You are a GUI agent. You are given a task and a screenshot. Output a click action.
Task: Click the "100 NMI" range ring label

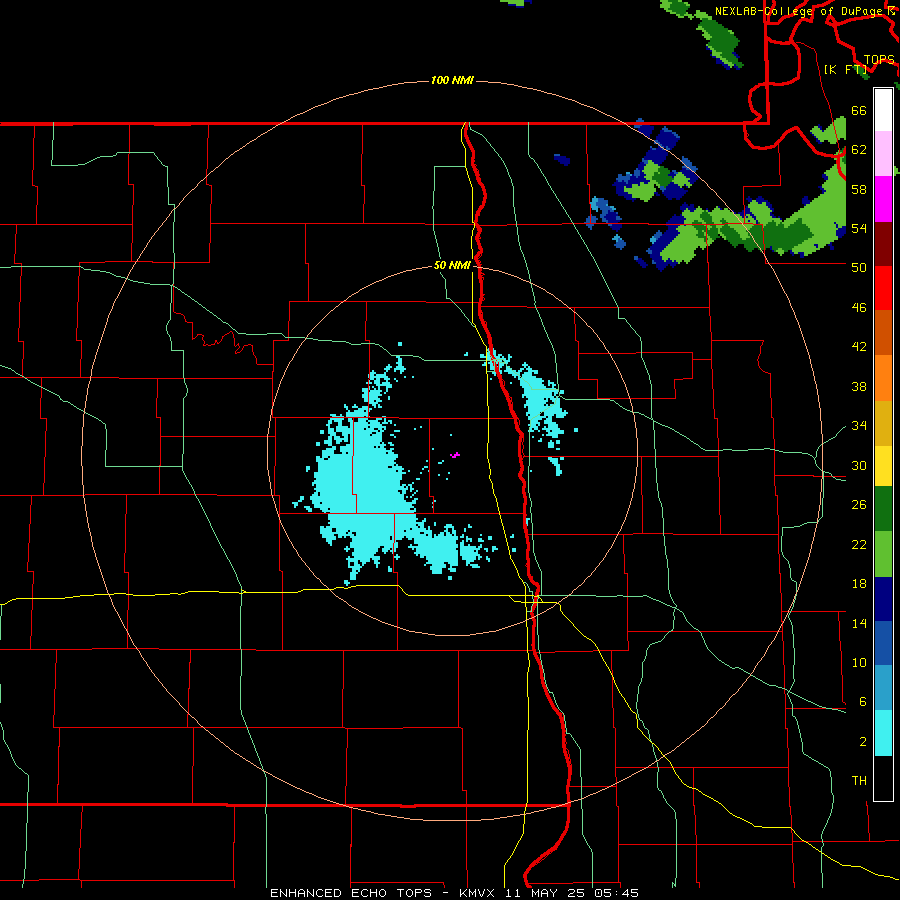click(x=452, y=80)
